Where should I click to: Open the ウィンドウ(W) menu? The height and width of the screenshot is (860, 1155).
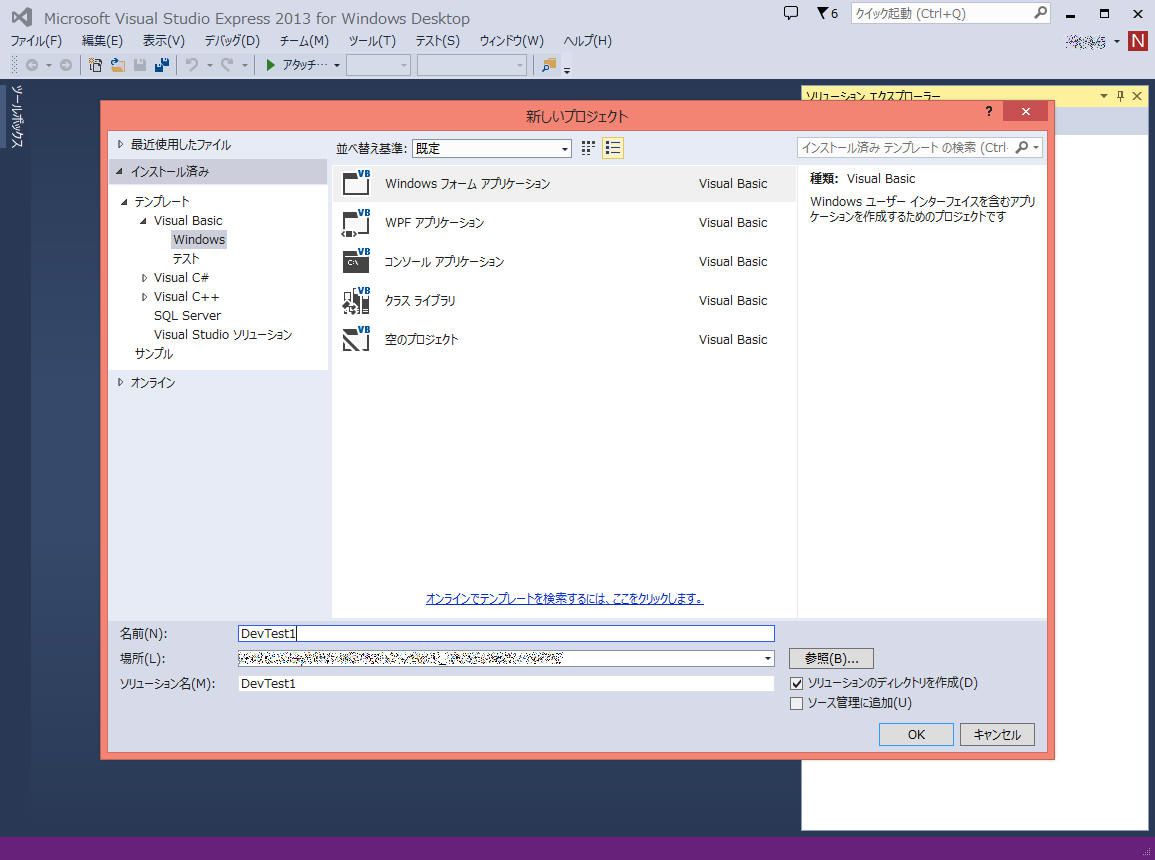511,40
